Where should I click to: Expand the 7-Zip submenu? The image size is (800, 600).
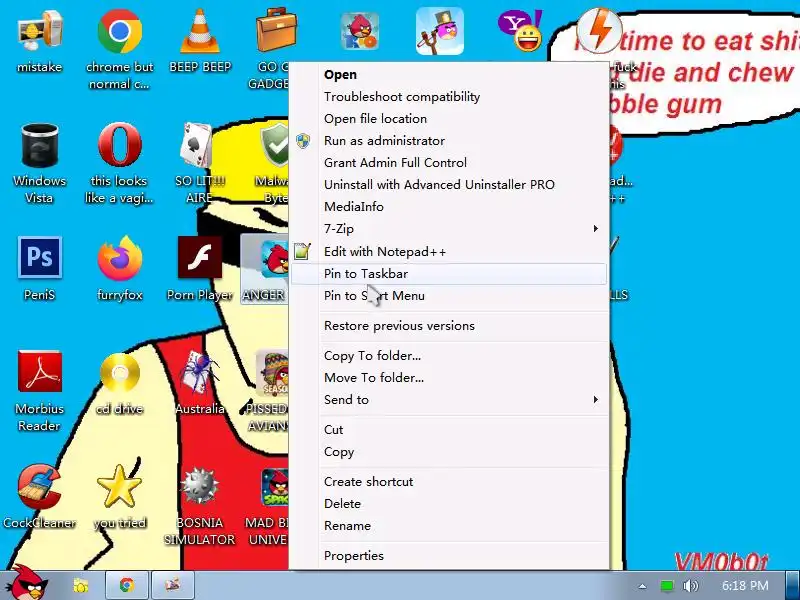pyautogui.click(x=449, y=229)
